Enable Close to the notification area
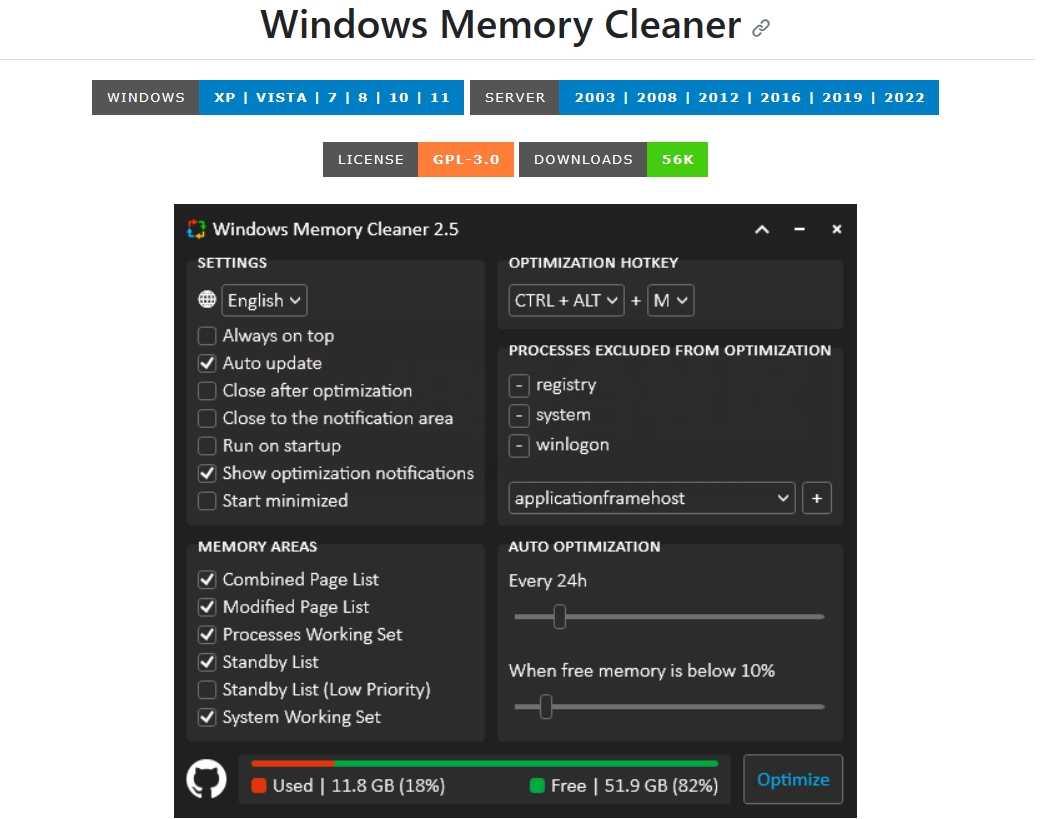This screenshot has width=1046, height=819. (207, 418)
